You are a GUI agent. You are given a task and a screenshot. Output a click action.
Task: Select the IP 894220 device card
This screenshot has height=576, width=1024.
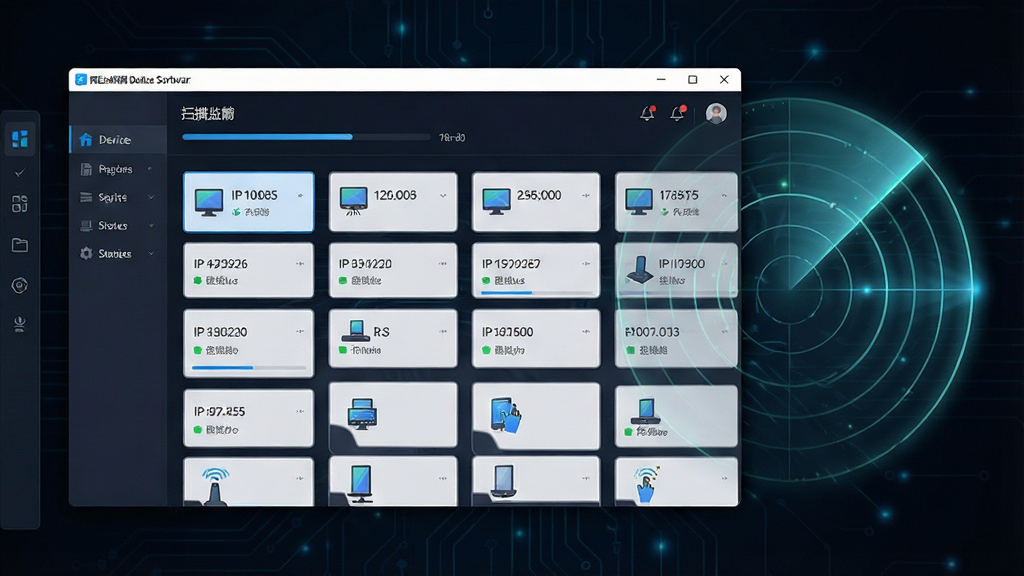[x=393, y=270]
